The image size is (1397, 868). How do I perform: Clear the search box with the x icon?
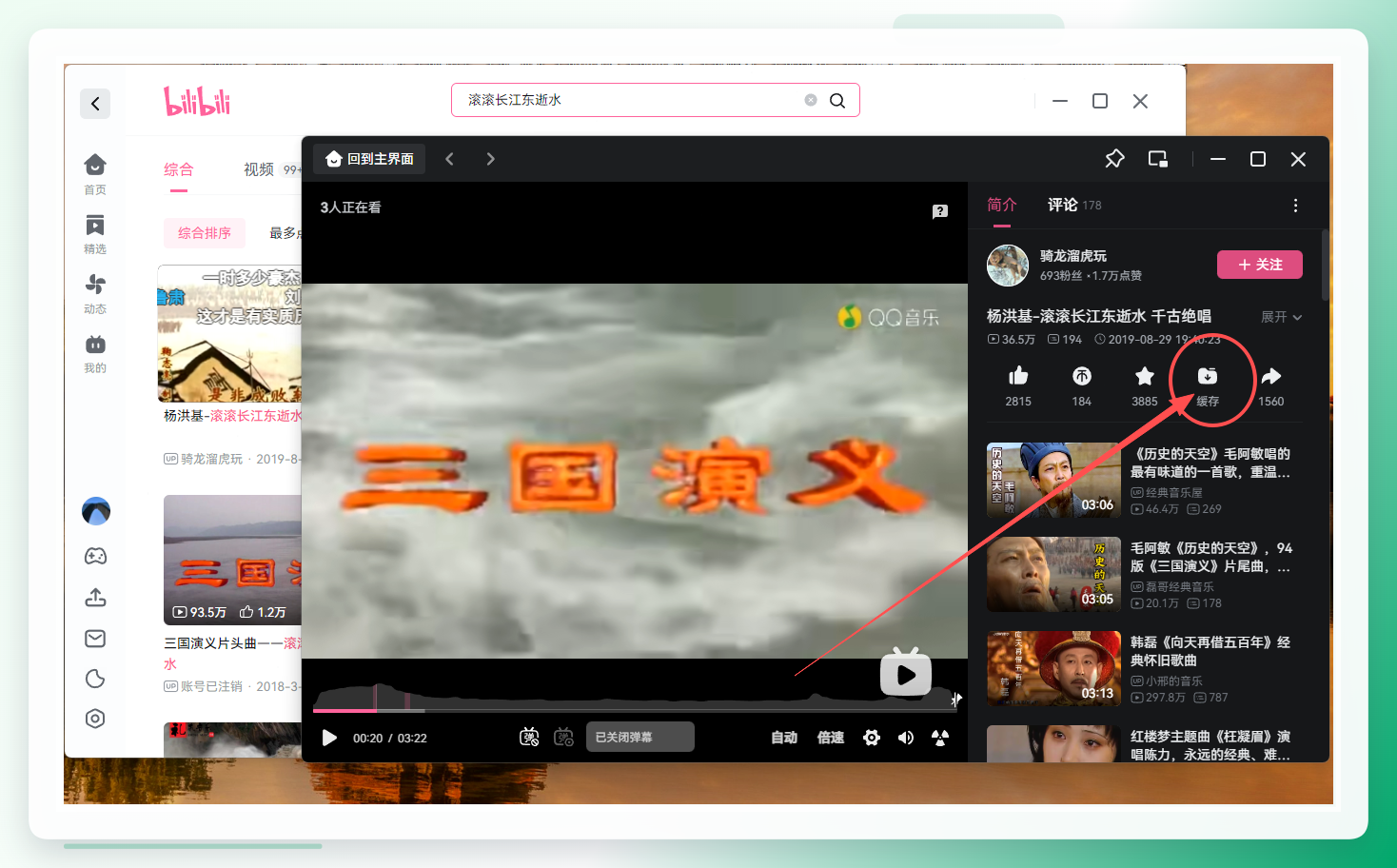(x=811, y=100)
